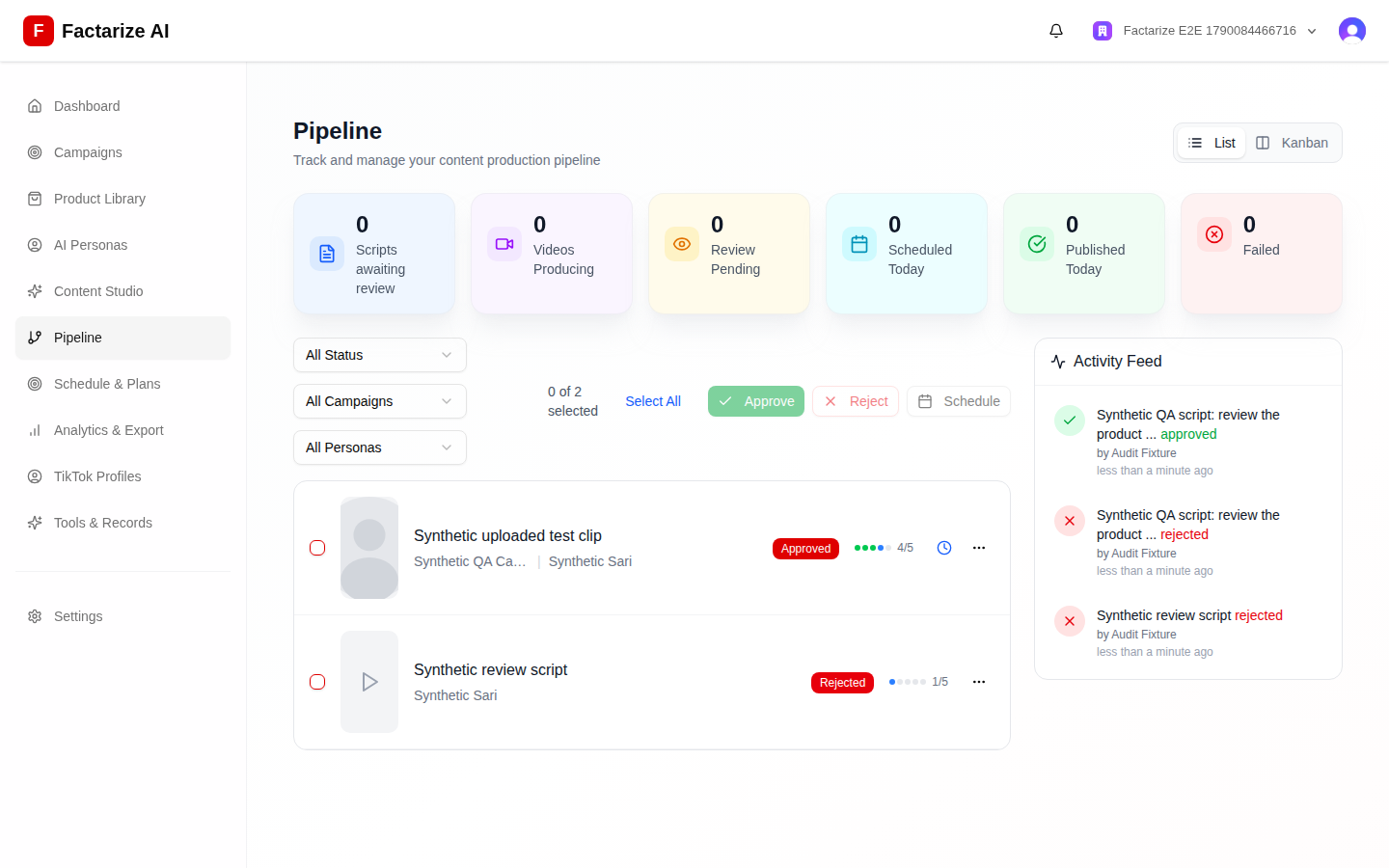The height and width of the screenshot is (868, 1389).
Task: Click the Schedule button
Action: click(959, 401)
